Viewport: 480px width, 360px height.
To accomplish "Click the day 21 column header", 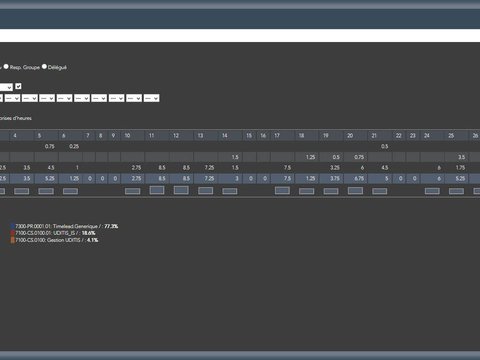I will [380, 135].
